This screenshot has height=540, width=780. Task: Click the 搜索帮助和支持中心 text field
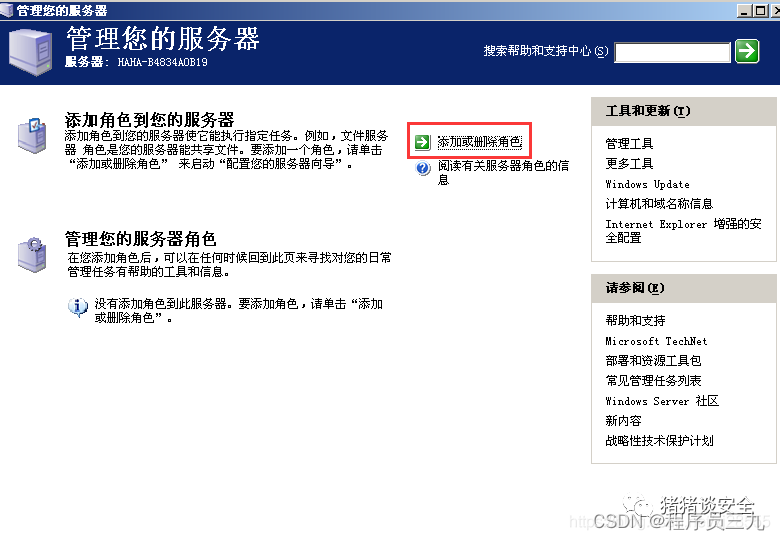coord(673,52)
